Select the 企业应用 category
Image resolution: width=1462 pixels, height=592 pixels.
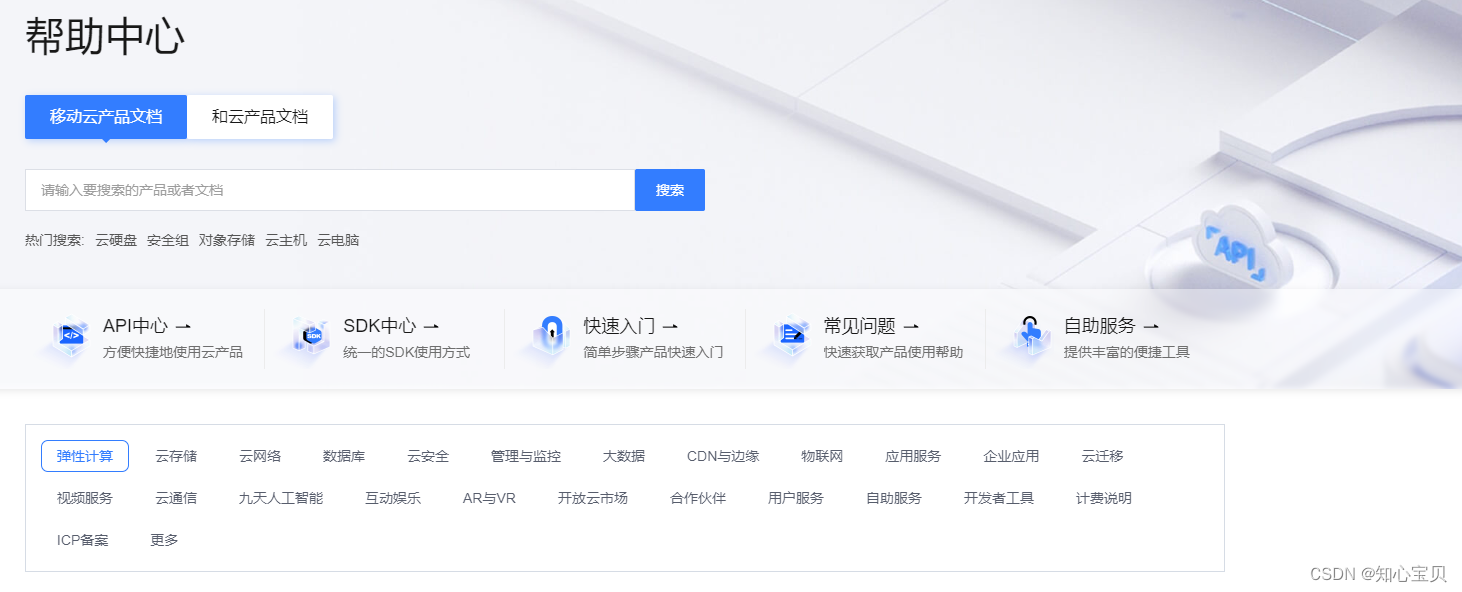1011,456
